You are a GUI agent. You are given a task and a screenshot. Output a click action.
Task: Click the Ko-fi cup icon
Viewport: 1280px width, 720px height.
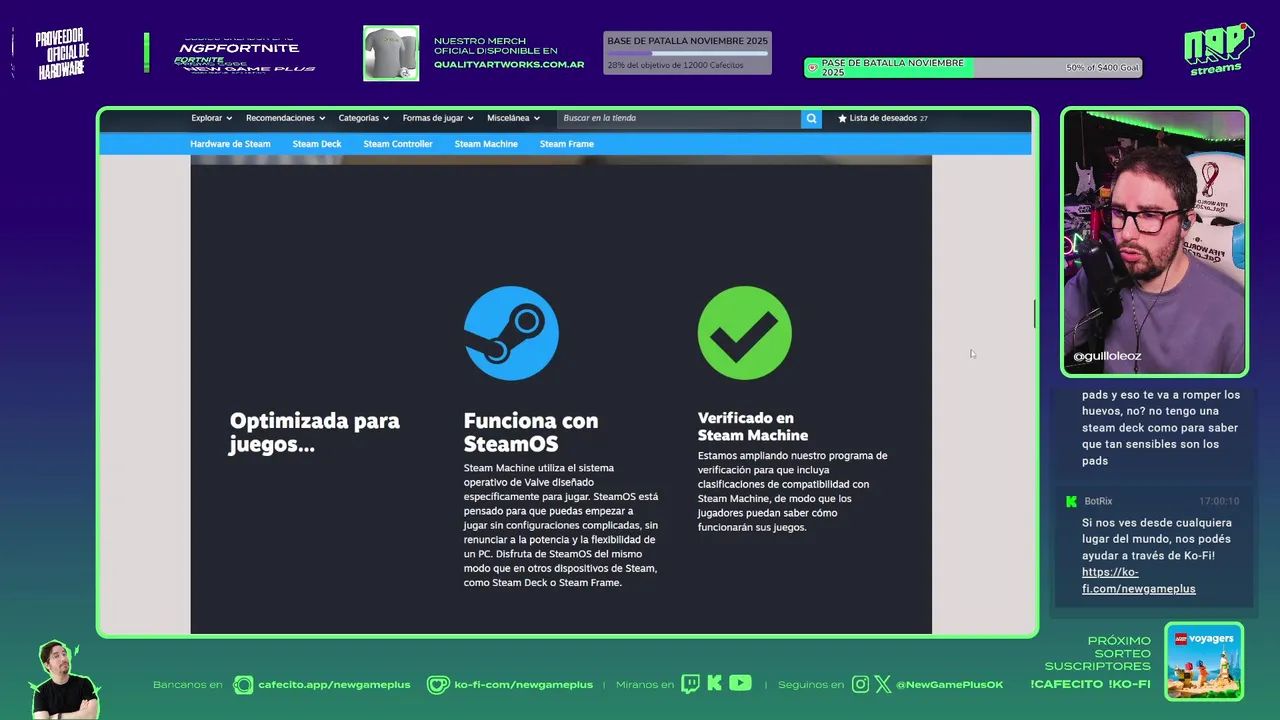438,685
